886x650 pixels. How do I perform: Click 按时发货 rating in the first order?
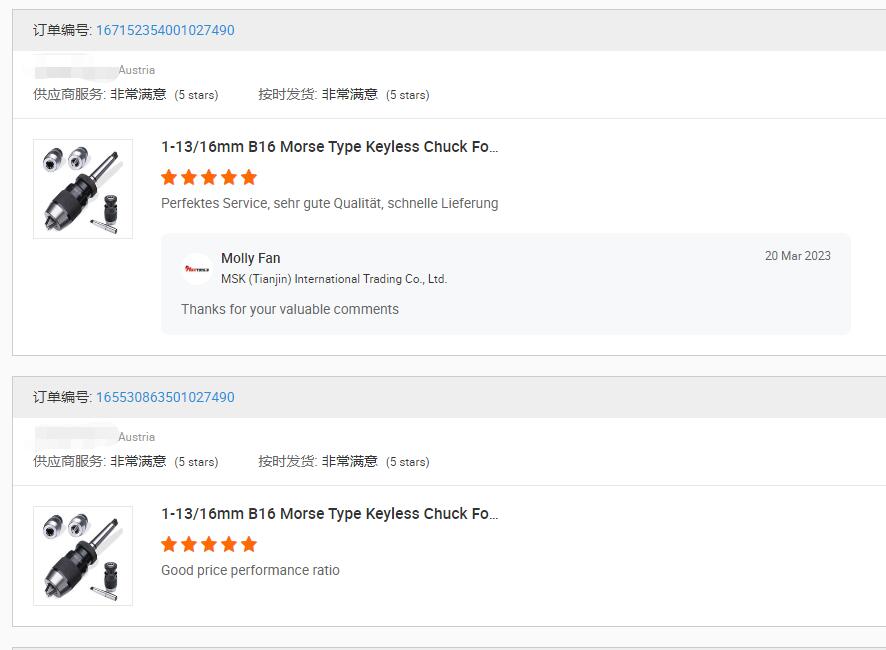coord(343,95)
